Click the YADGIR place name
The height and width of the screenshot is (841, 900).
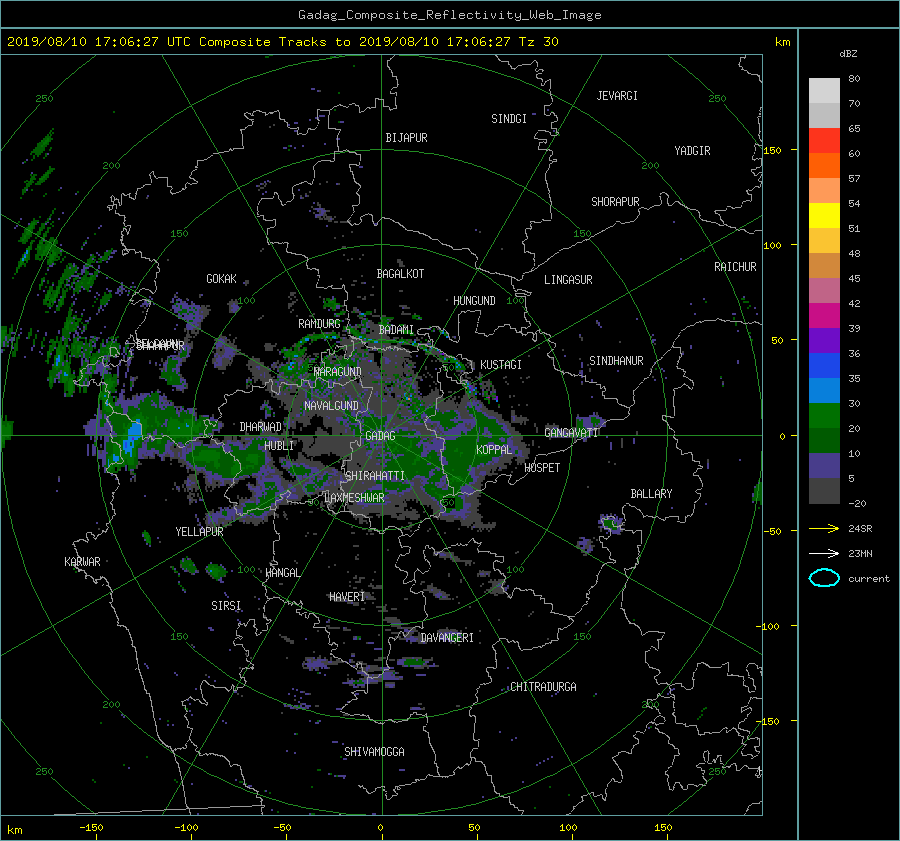coord(692,151)
